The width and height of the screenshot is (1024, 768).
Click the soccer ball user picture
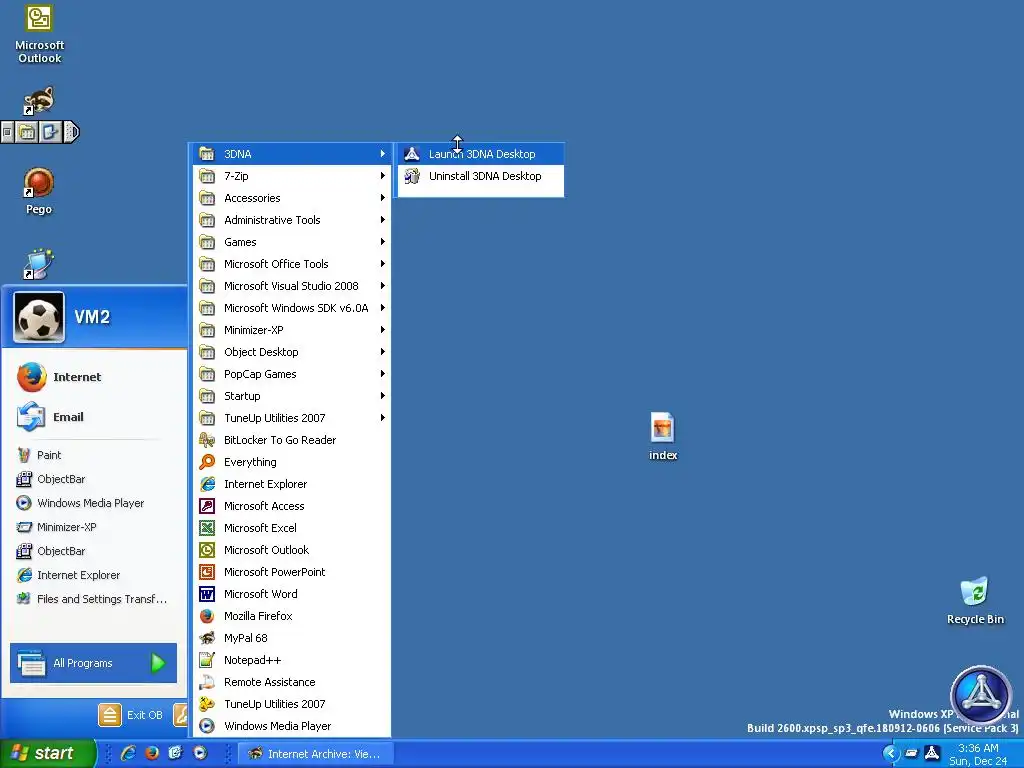pyautogui.click(x=39, y=317)
